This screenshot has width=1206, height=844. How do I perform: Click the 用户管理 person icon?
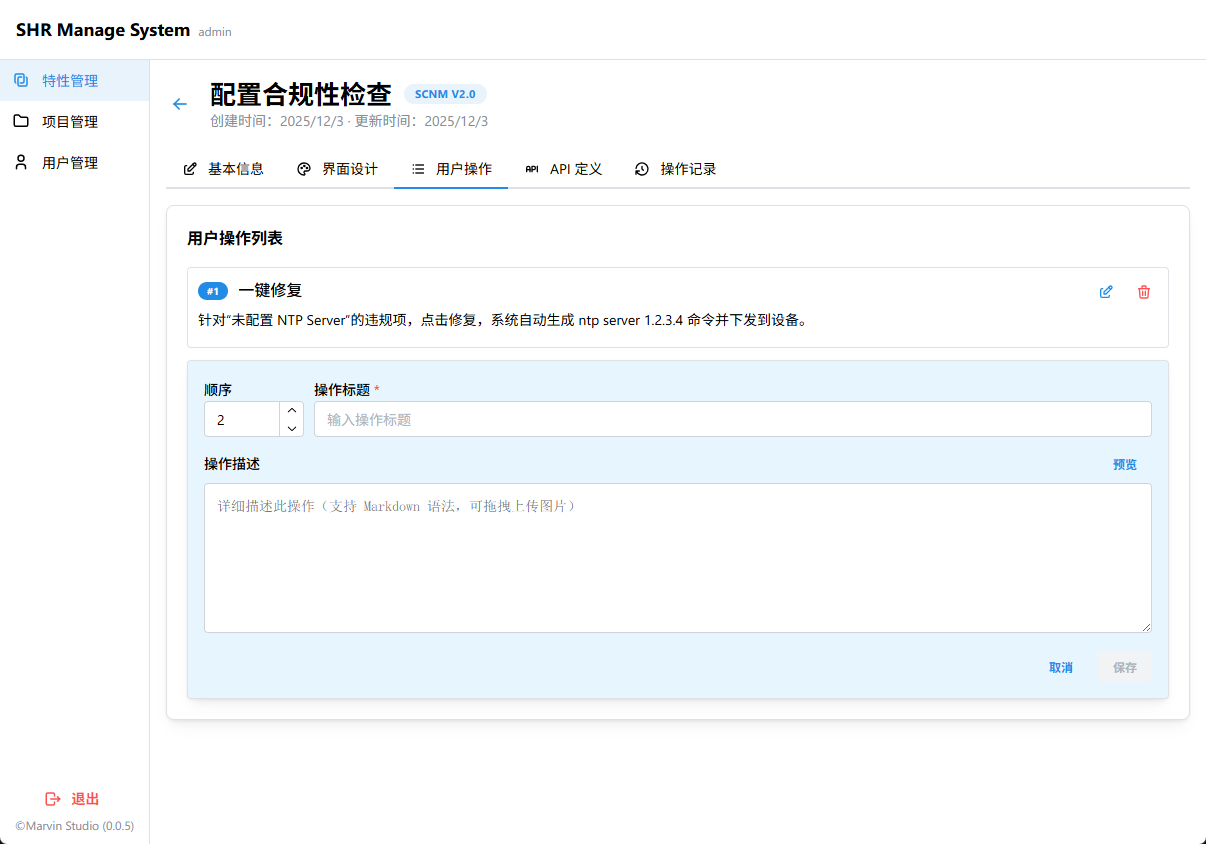21,162
